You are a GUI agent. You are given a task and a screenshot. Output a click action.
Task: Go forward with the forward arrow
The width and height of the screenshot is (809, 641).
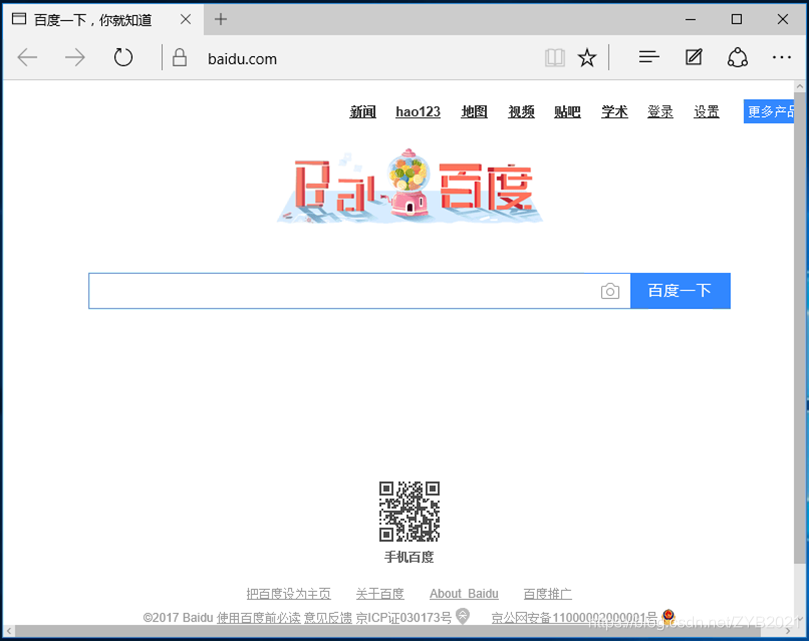point(75,57)
